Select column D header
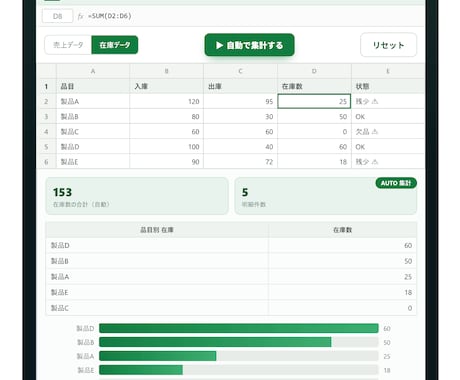460x380 pixels. click(x=314, y=71)
